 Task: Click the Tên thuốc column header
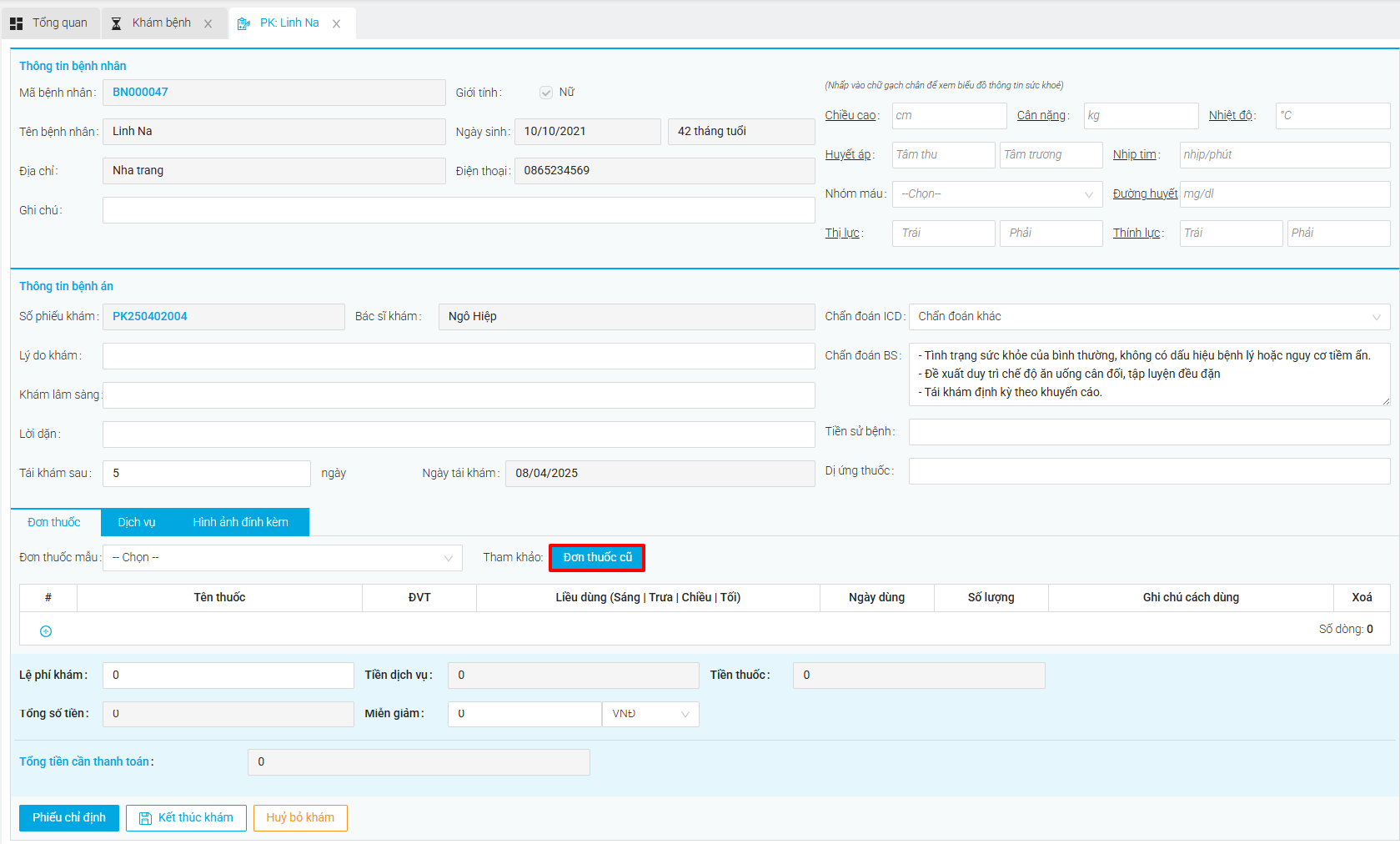[x=219, y=598]
